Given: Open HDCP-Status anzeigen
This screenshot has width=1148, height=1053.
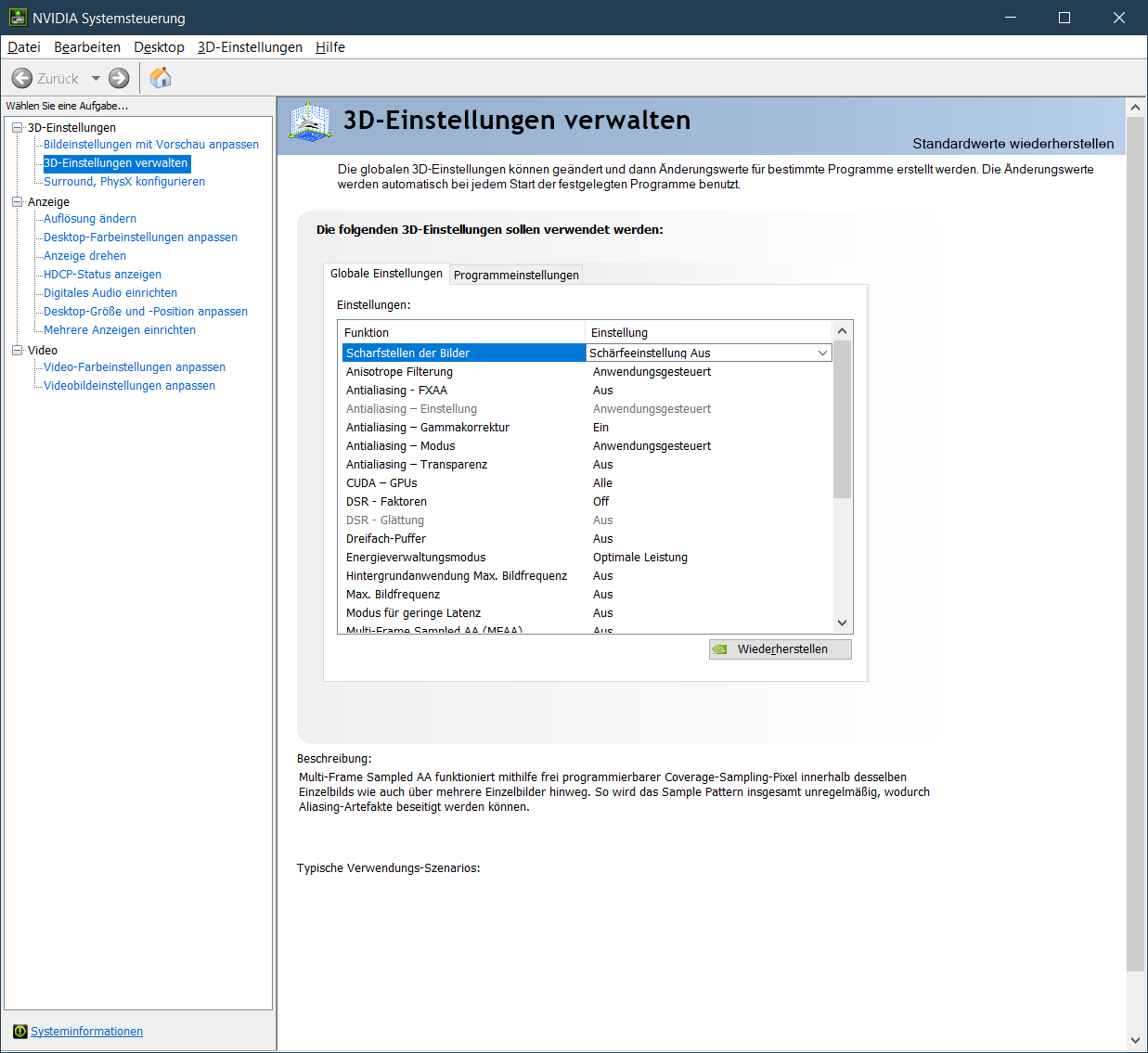Looking at the screenshot, I should tap(102, 275).
